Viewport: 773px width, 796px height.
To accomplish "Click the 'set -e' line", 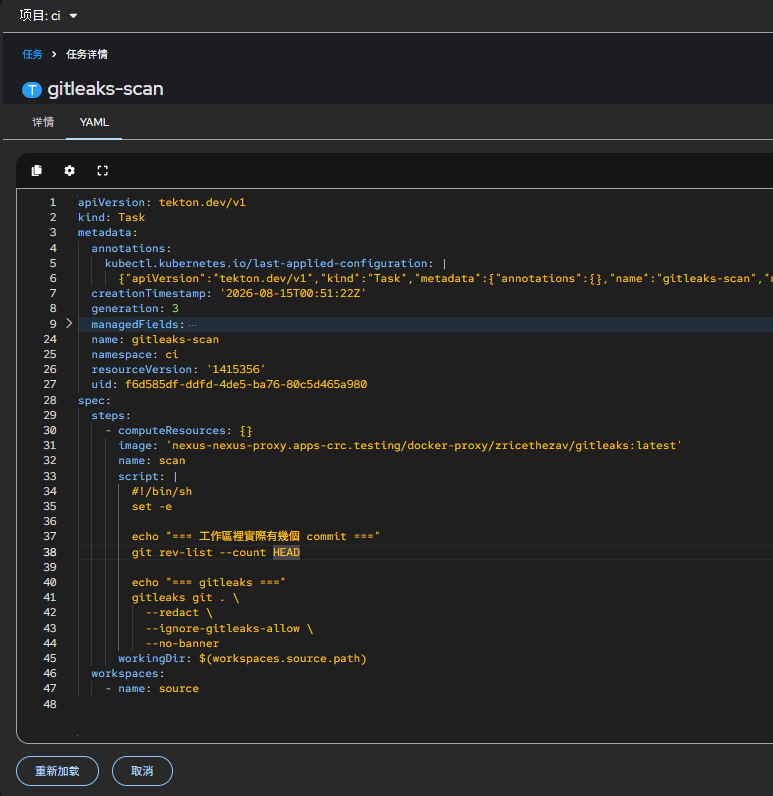I will pyautogui.click(x=152, y=507).
